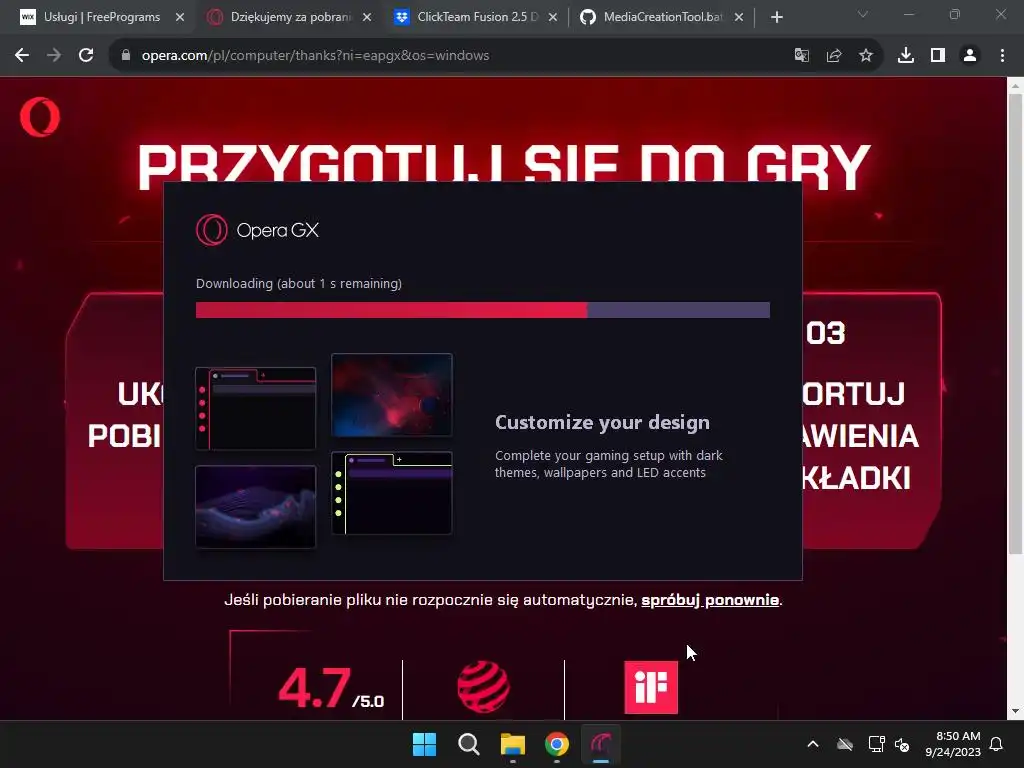The height and width of the screenshot is (768, 1024).
Task: Click the iF design award badge
Action: pyautogui.click(x=651, y=688)
